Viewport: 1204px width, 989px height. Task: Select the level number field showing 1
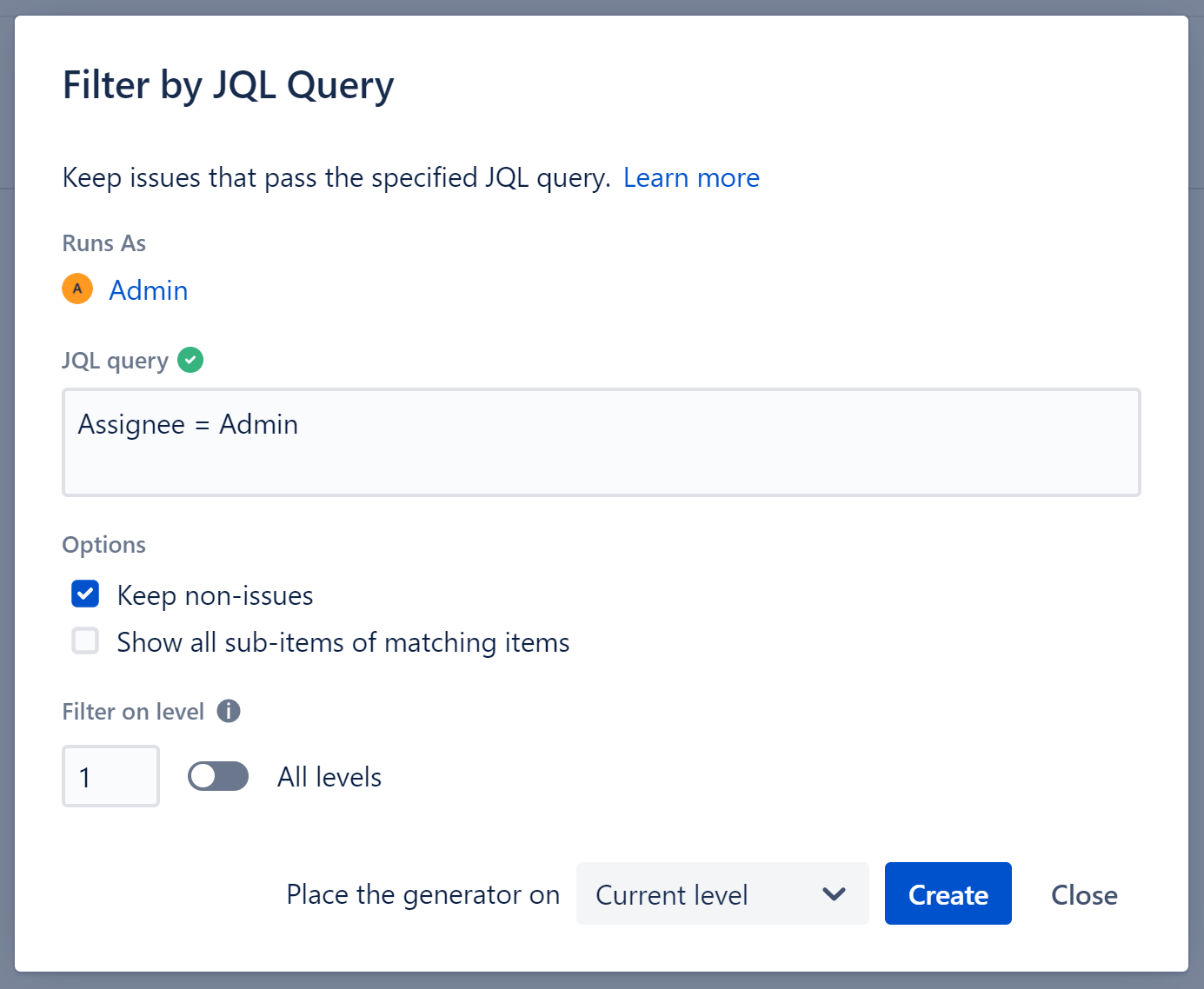pyautogui.click(x=110, y=776)
